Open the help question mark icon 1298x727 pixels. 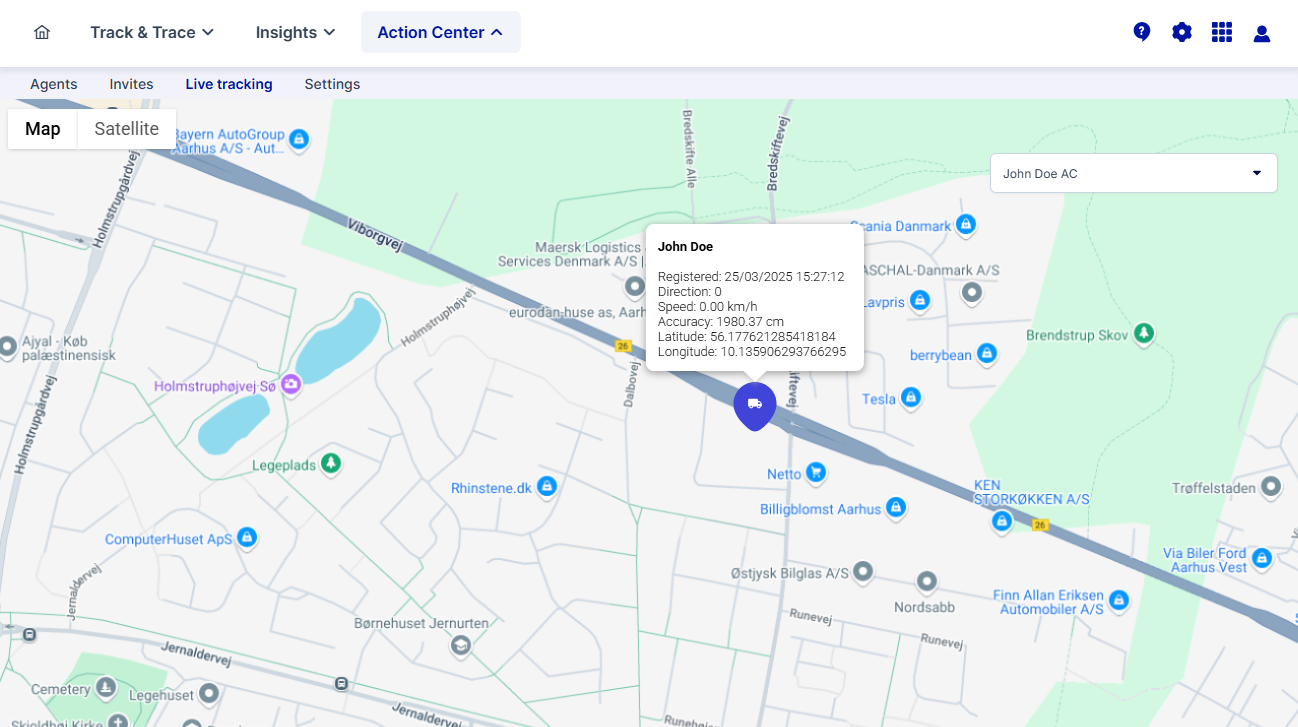point(1142,31)
